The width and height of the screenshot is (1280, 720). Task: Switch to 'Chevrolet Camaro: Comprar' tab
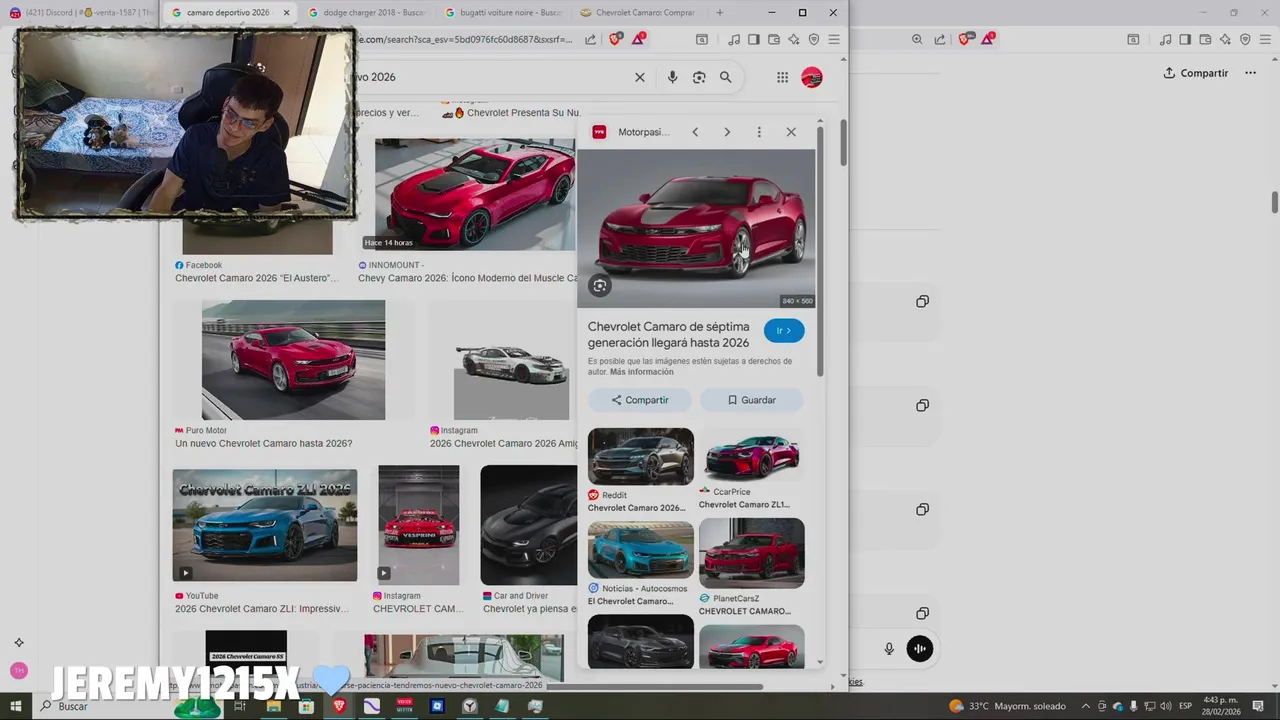[637, 13]
